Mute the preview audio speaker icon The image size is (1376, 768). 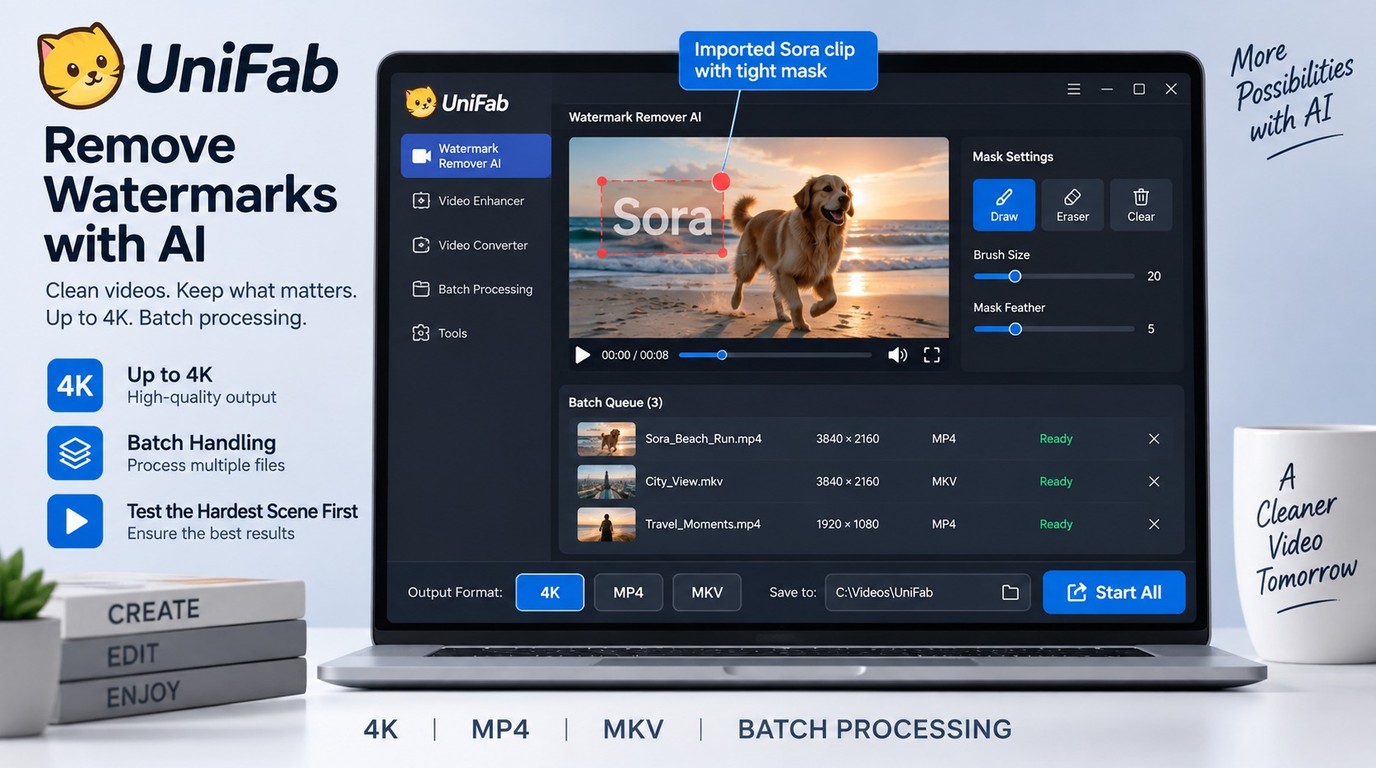897,355
